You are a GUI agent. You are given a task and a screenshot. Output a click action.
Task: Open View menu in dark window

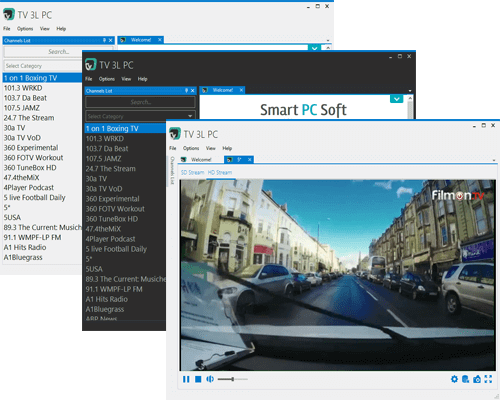126,79
